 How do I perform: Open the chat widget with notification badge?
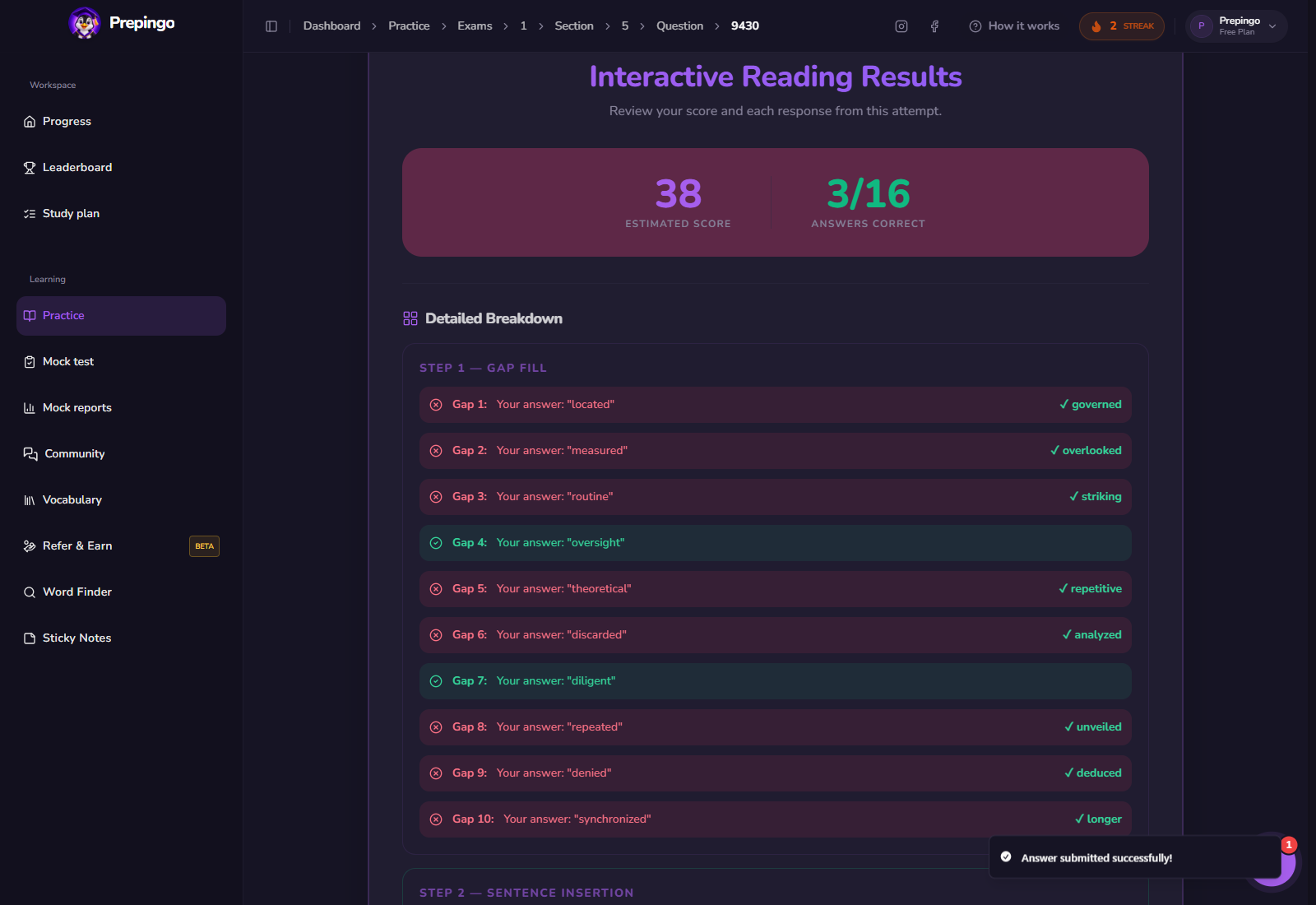click(x=1273, y=862)
